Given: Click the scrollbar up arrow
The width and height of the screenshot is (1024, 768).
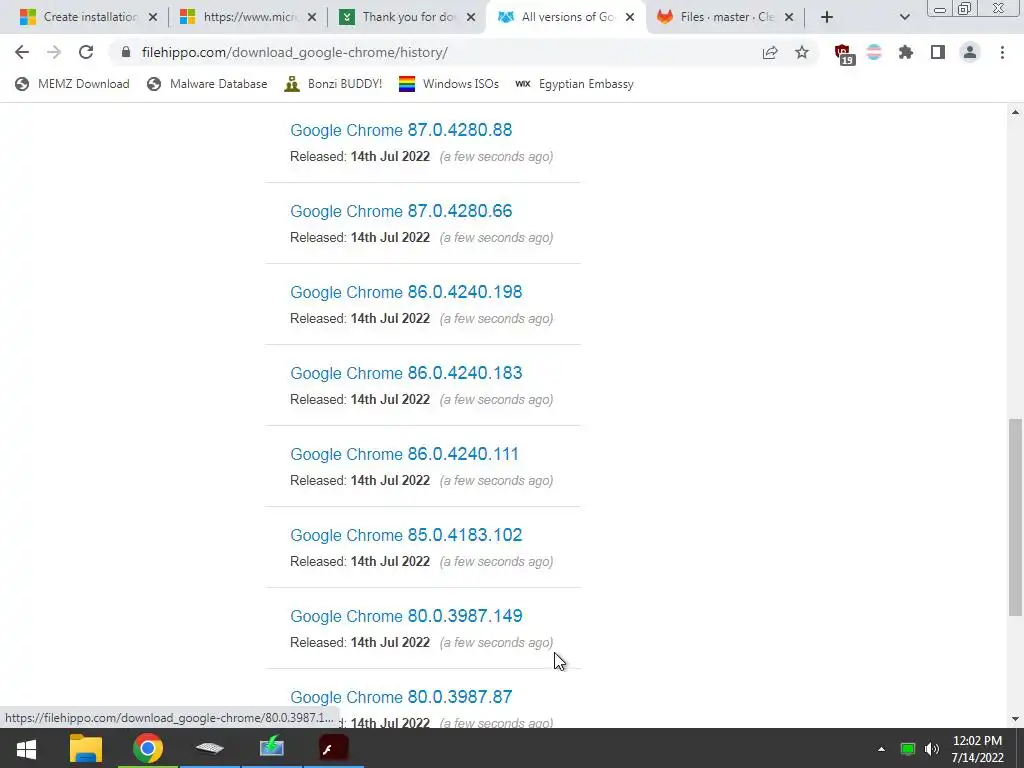Looking at the screenshot, I should 1015,112.
